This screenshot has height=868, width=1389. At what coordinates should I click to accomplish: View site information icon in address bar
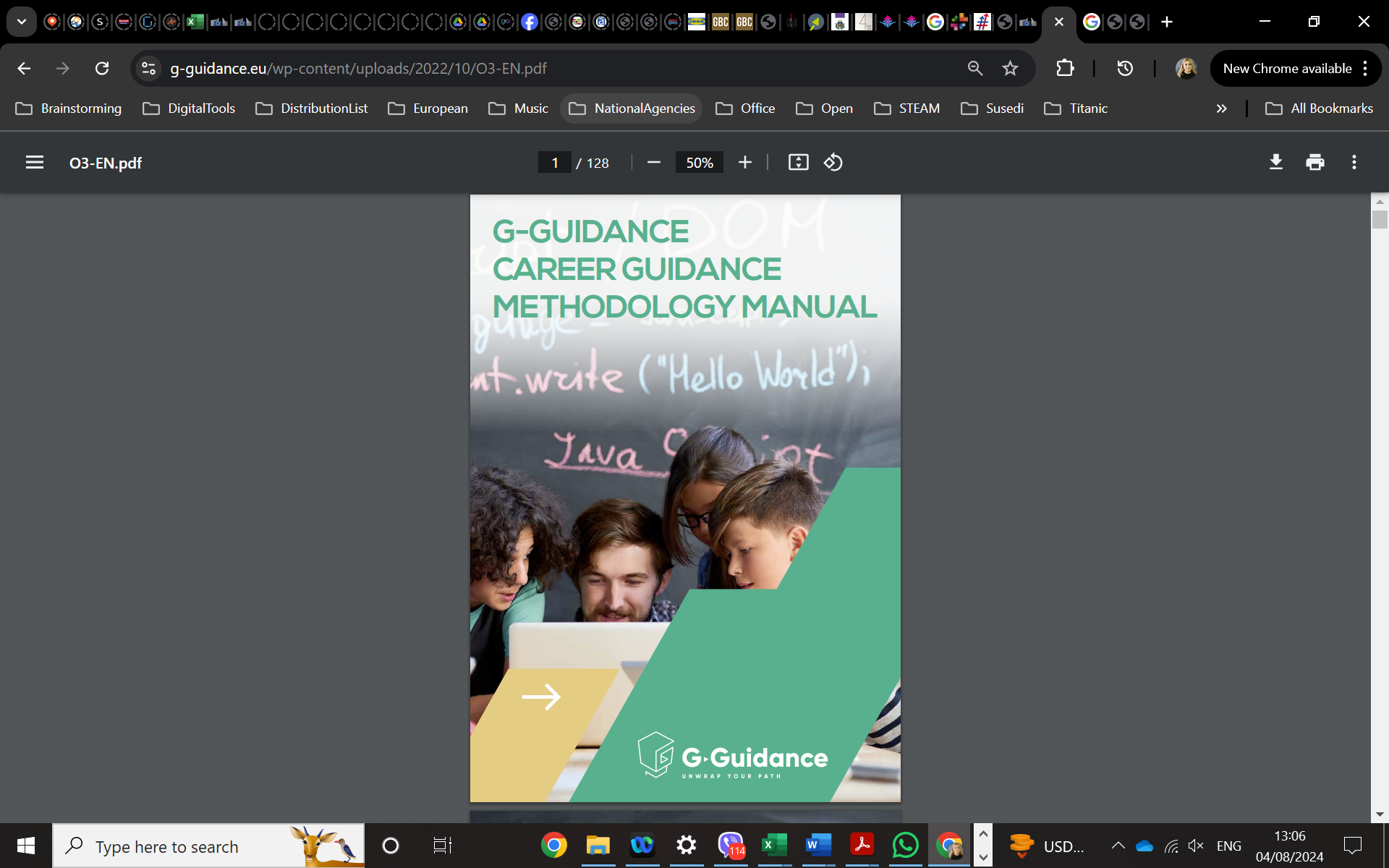pos(148,69)
